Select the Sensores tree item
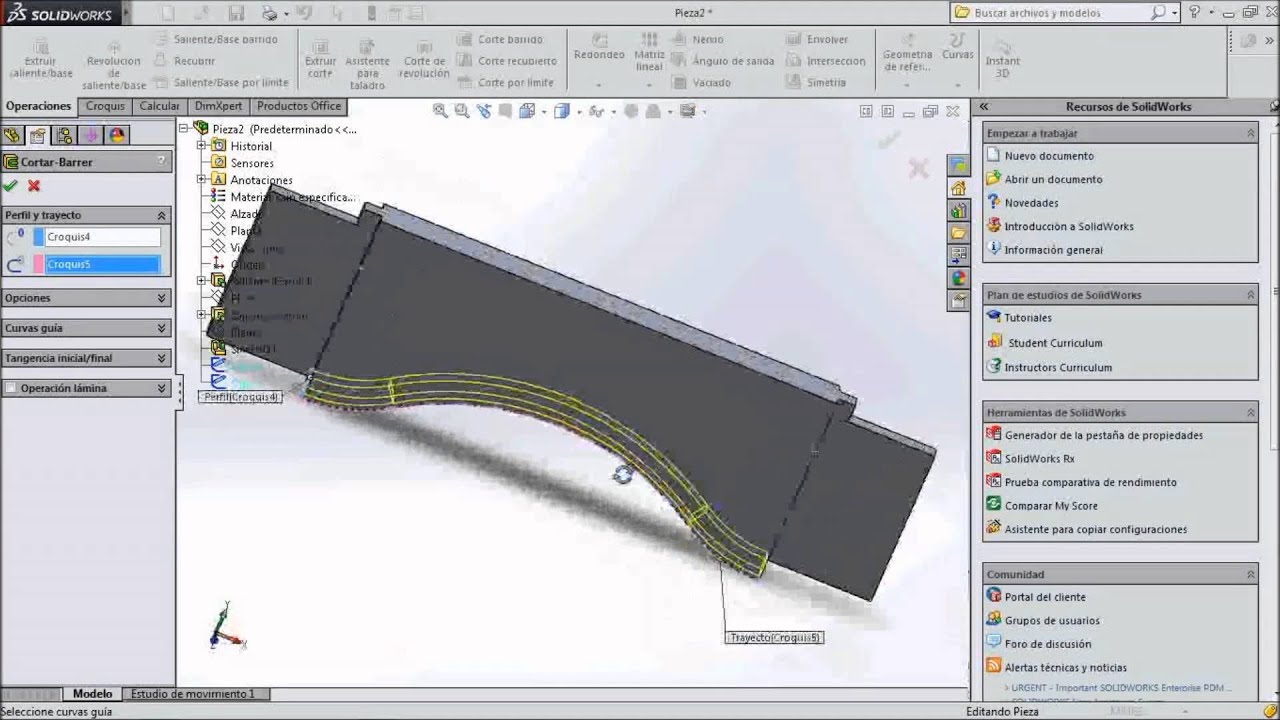The width and height of the screenshot is (1280, 720). pyautogui.click(x=252, y=163)
